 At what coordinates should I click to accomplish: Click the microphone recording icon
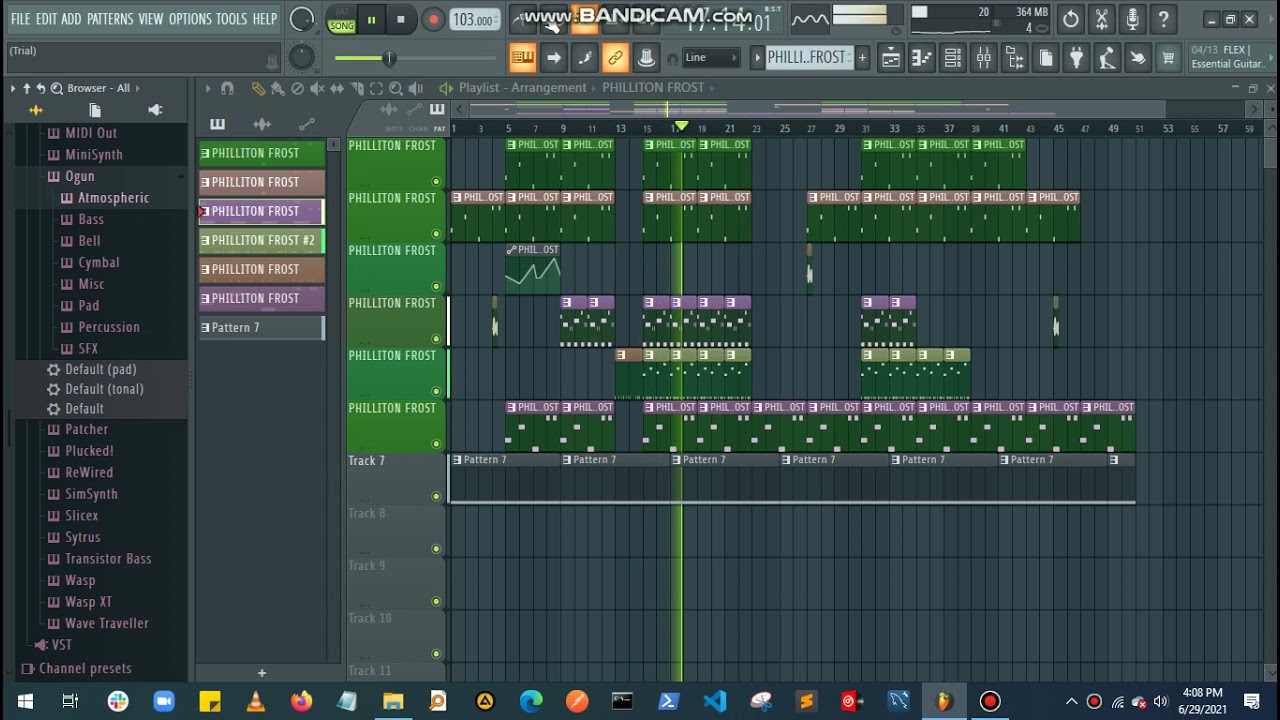(x=1133, y=19)
